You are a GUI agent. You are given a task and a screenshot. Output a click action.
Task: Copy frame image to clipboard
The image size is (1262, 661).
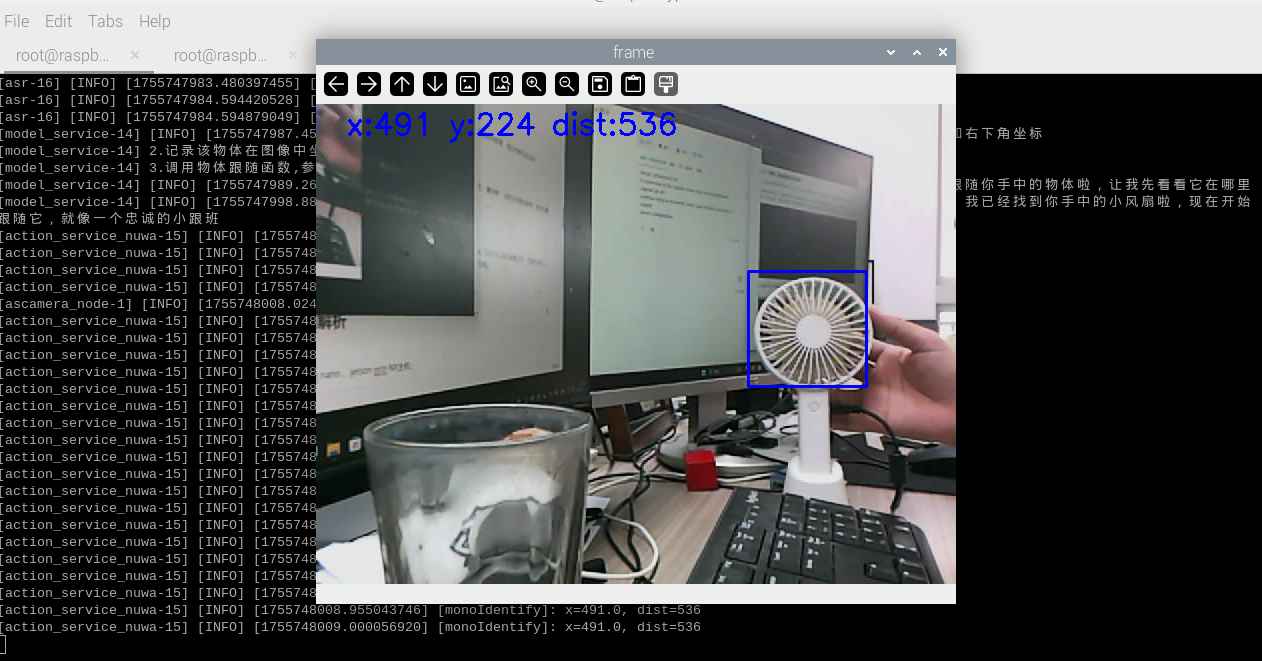pos(633,84)
